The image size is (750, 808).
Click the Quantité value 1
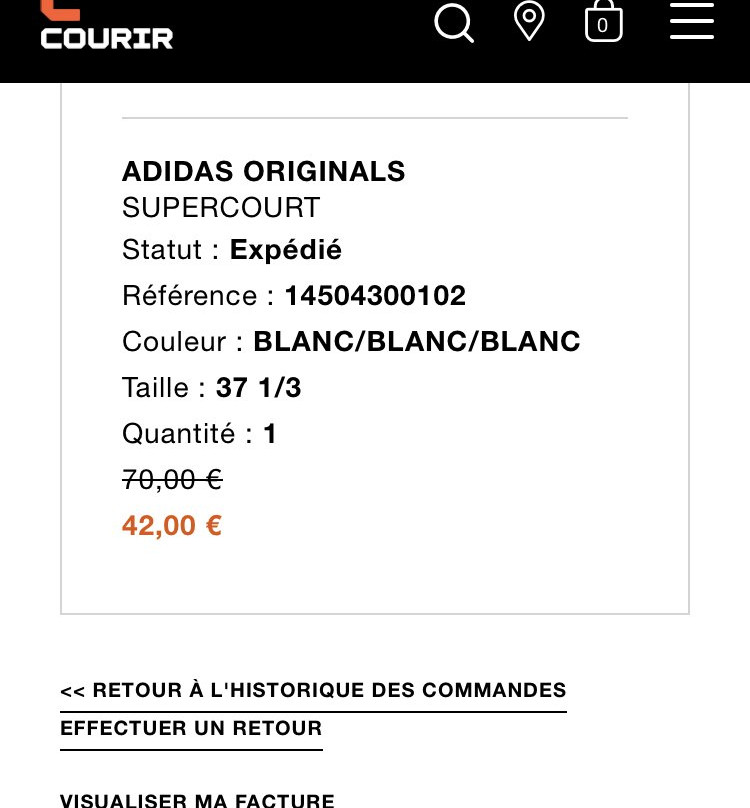coord(270,434)
